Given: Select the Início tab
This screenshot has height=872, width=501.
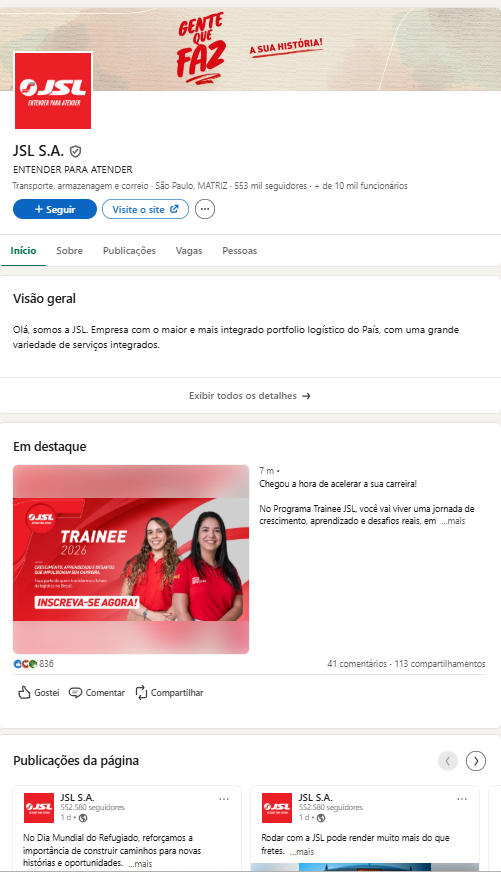Looking at the screenshot, I should 23,251.
